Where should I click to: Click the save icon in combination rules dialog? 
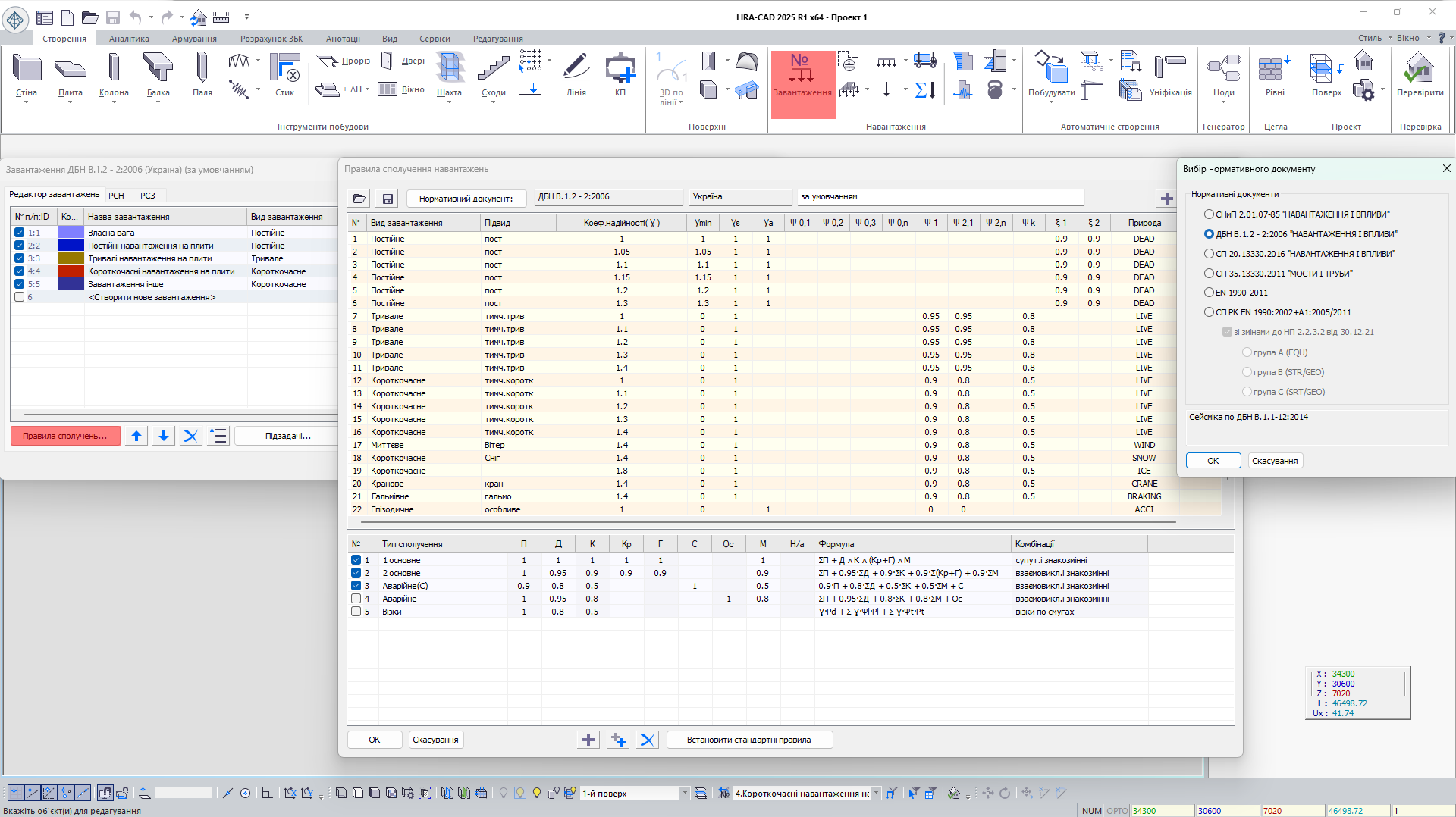388,199
